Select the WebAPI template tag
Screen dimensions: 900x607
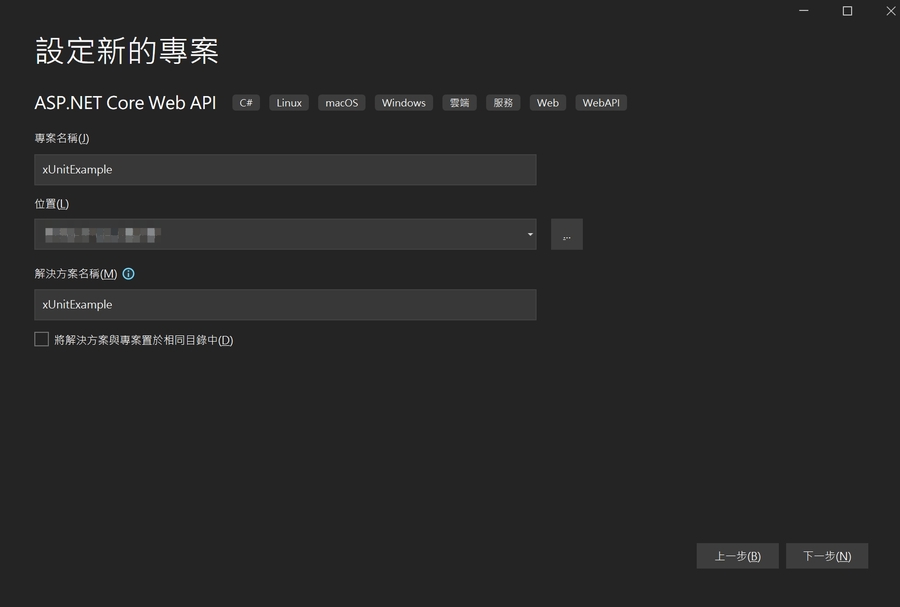tap(600, 102)
